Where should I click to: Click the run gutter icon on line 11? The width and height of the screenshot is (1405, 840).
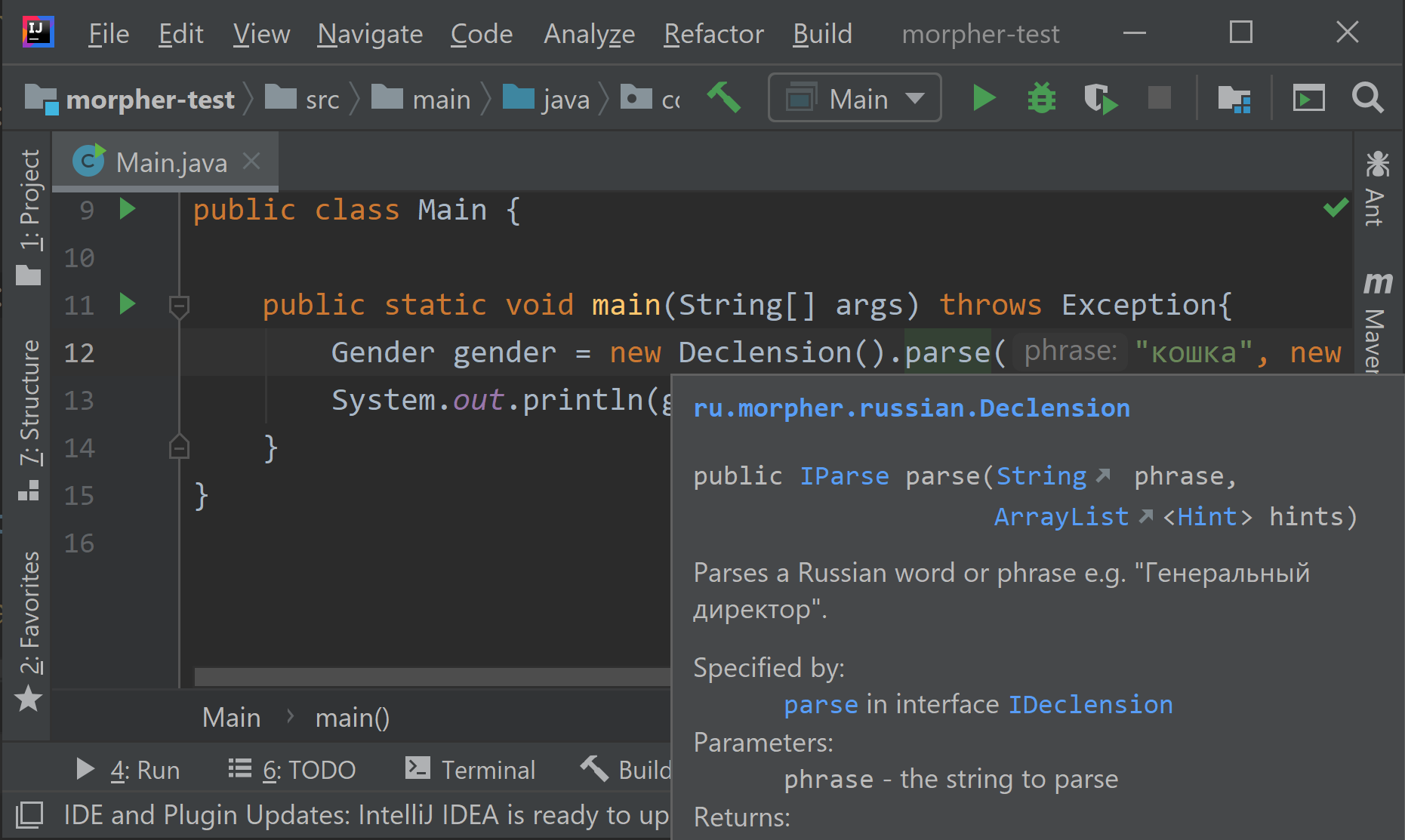pos(127,305)
